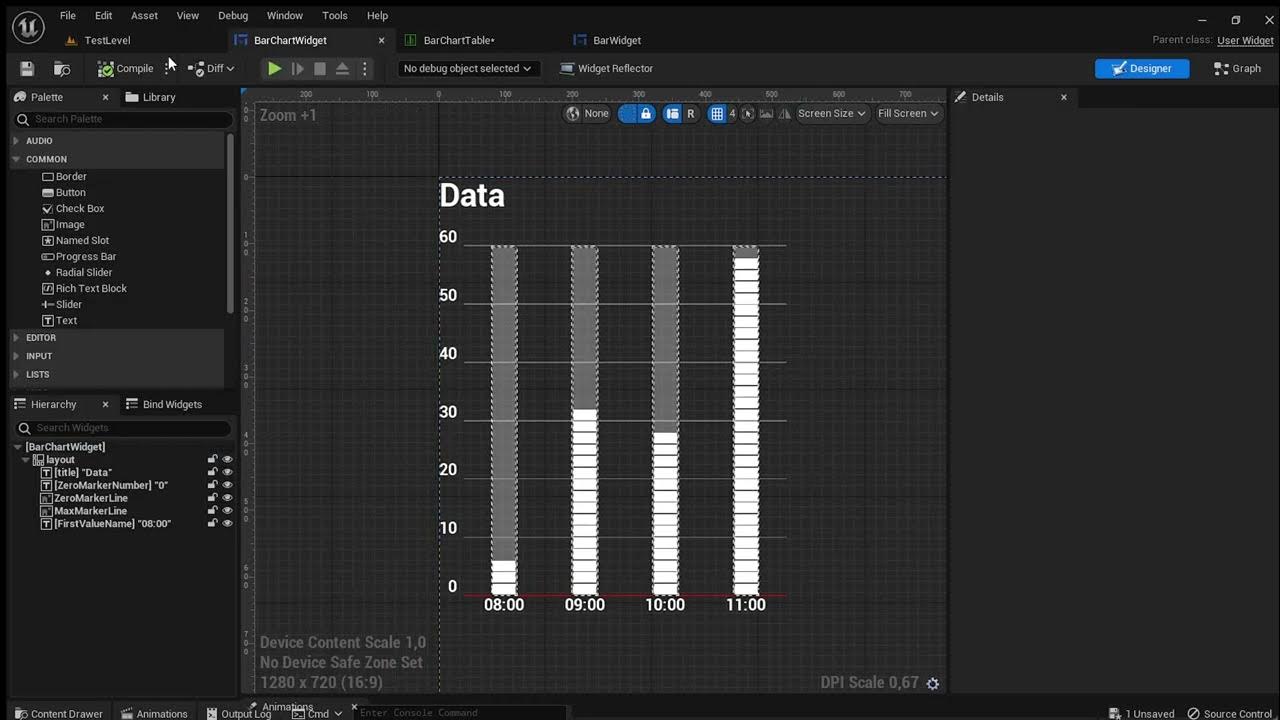
Task: Click the Search Widgets field in Hierarchy
Action: tap(123, 428)
